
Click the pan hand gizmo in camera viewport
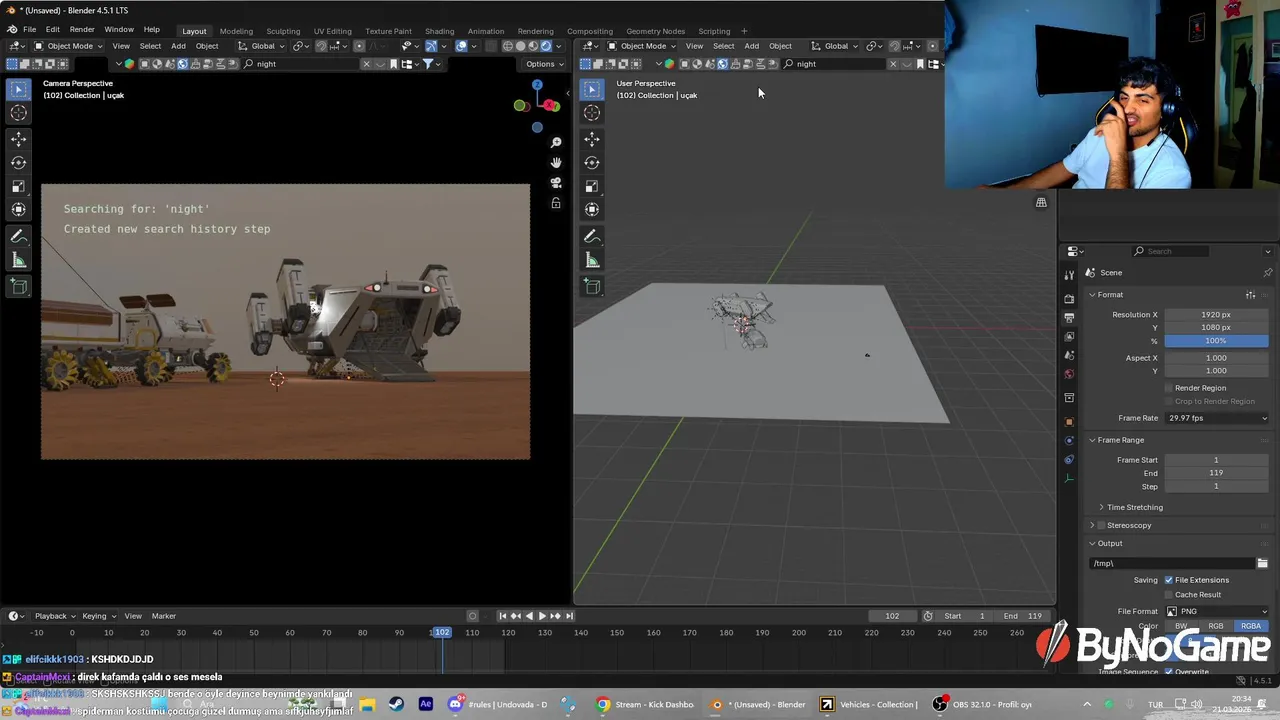tap(556, 163)
